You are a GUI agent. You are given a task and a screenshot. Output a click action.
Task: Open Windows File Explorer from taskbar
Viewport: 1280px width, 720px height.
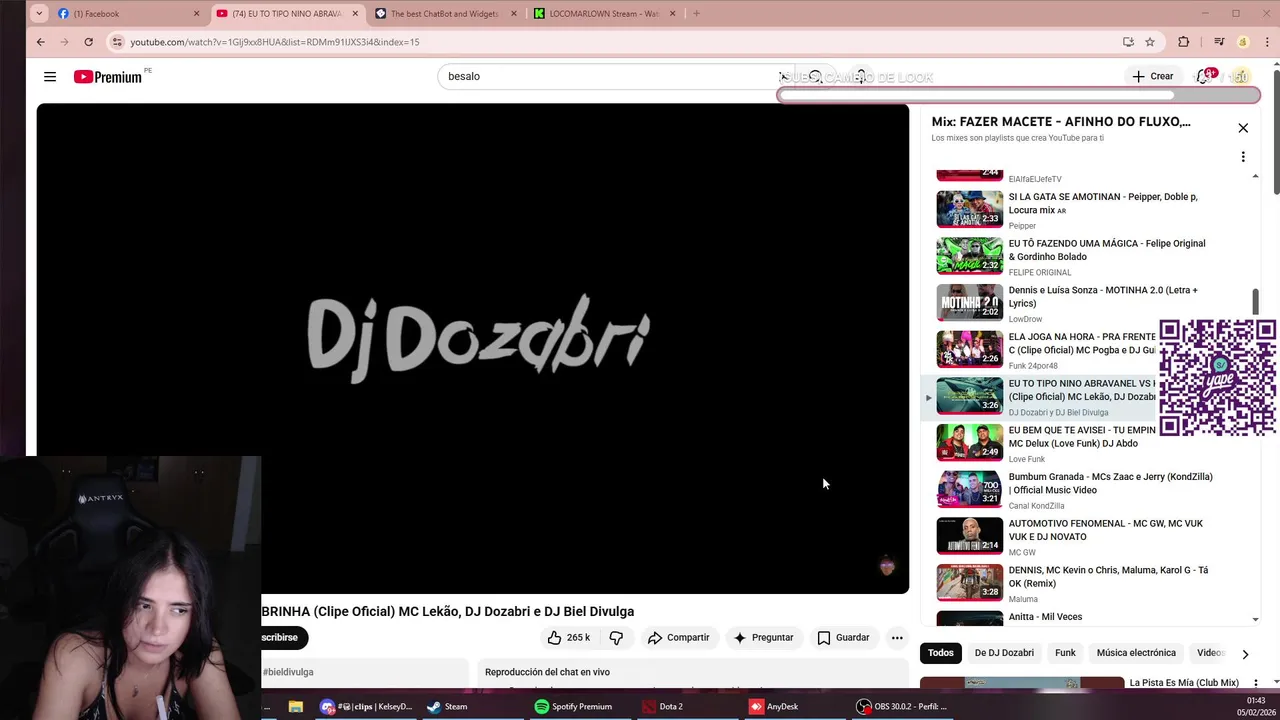pyautogui.click(x=295, y=706)
